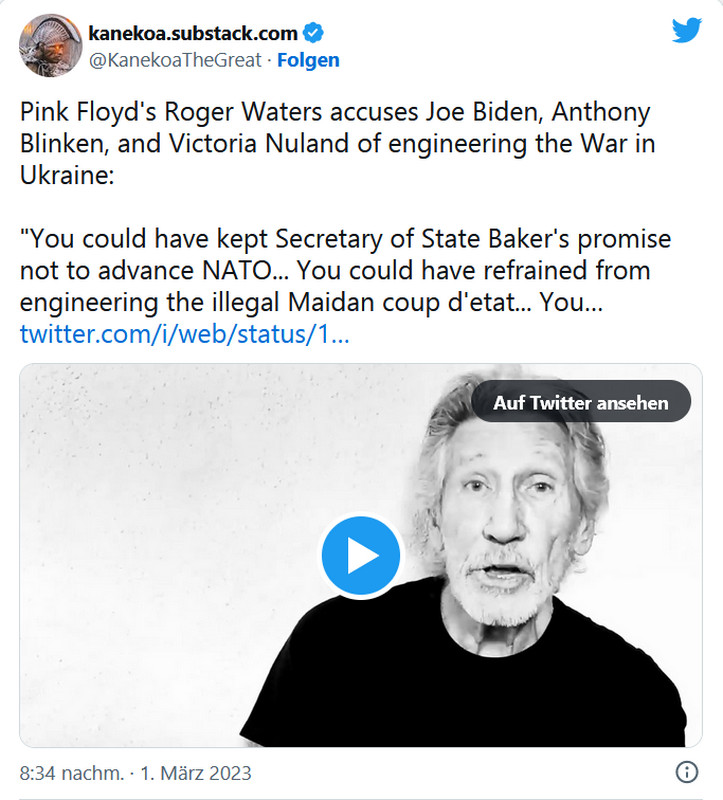
Task: Click the blue verified badge
Action: coord(313,34)
